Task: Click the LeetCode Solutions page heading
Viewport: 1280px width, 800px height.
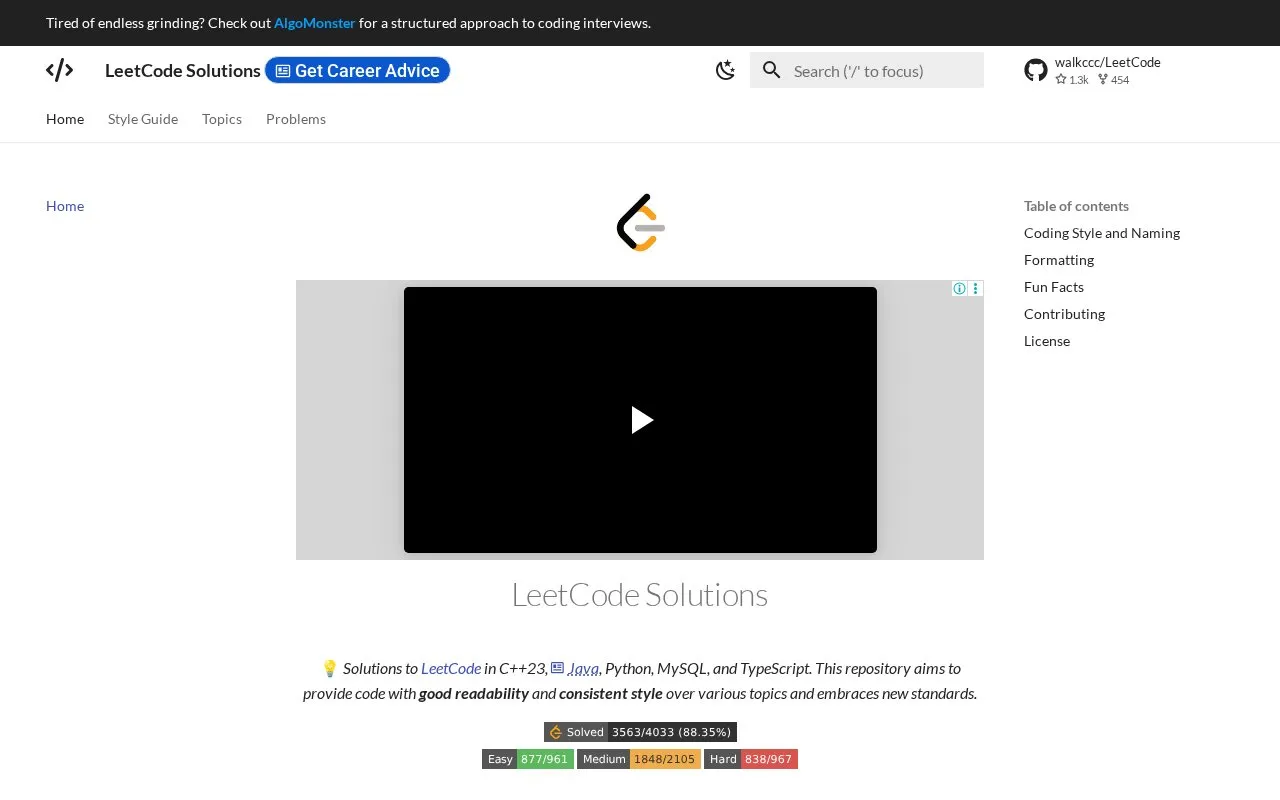Action: point(640,595)
